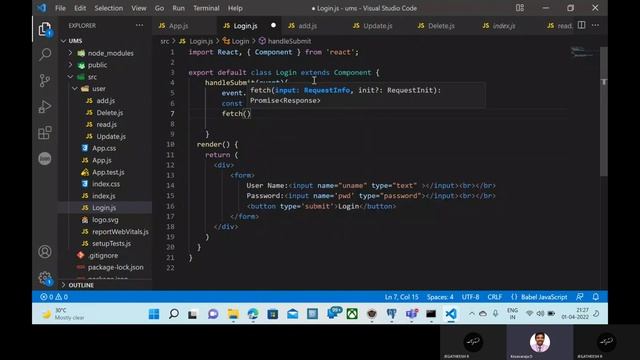The image size is (640, 360).
Task: Open File Explorer from the taskbar
Action: coord(233,314)
